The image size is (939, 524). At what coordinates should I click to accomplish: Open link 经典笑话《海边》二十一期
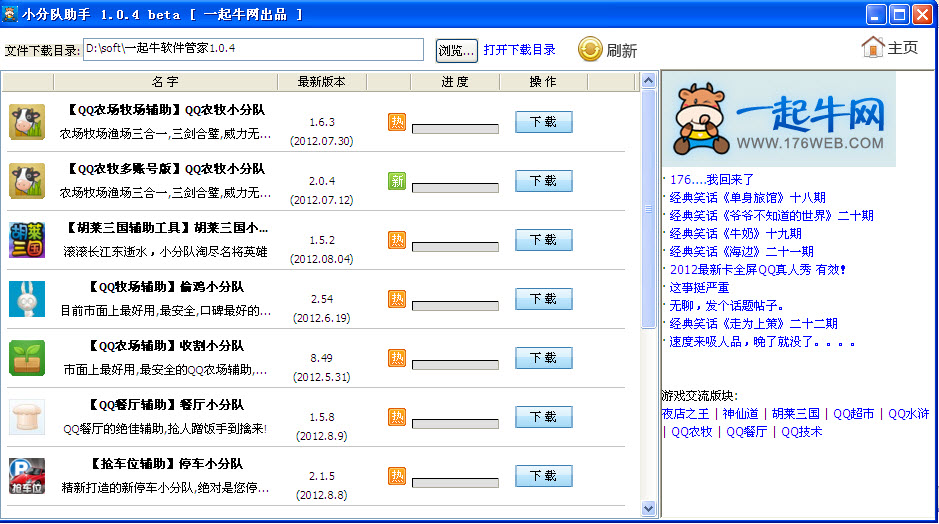click(741, 252)
